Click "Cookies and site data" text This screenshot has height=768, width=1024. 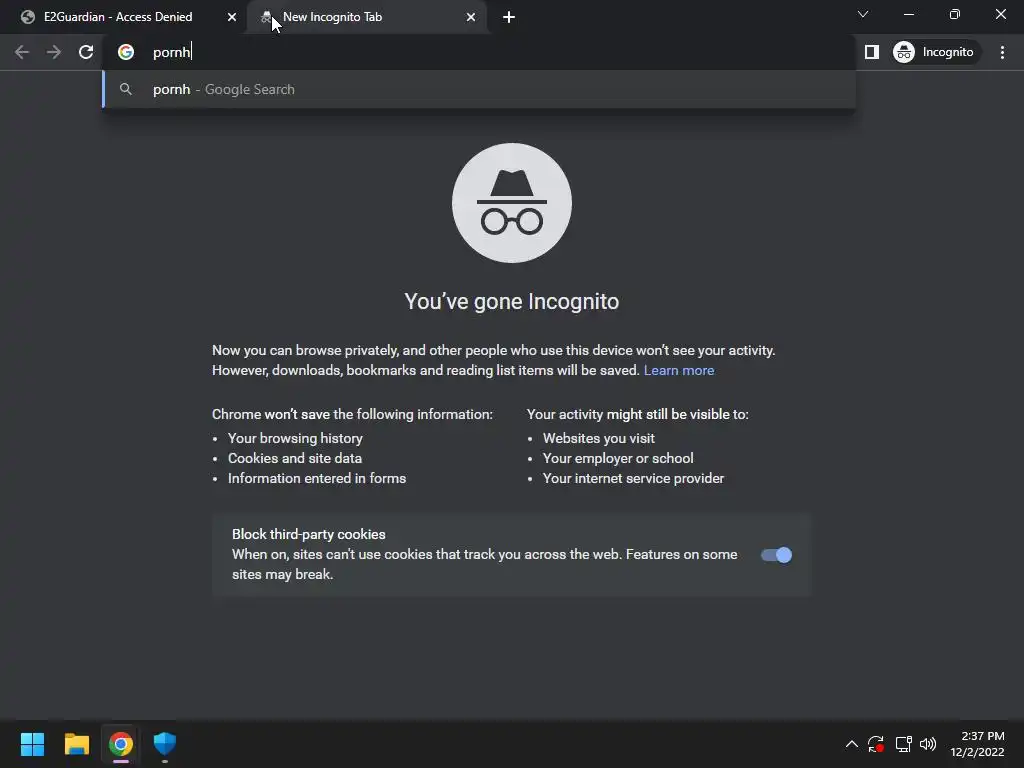click(295, 458)
